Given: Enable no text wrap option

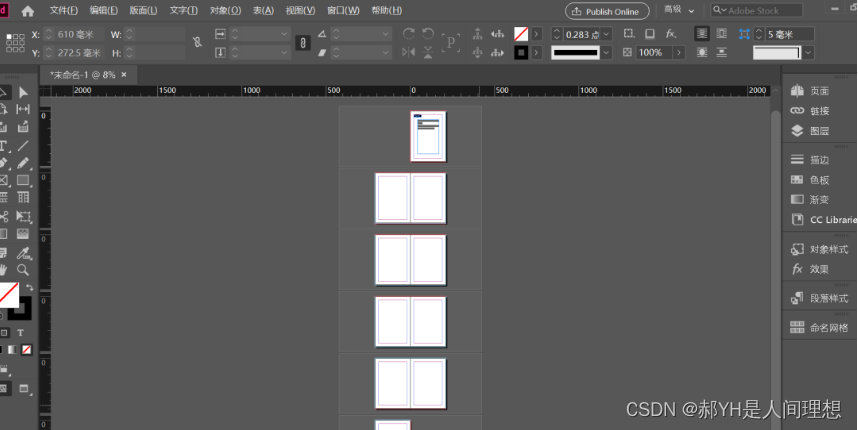Looking at the screenshot, I should click(702, 34).
